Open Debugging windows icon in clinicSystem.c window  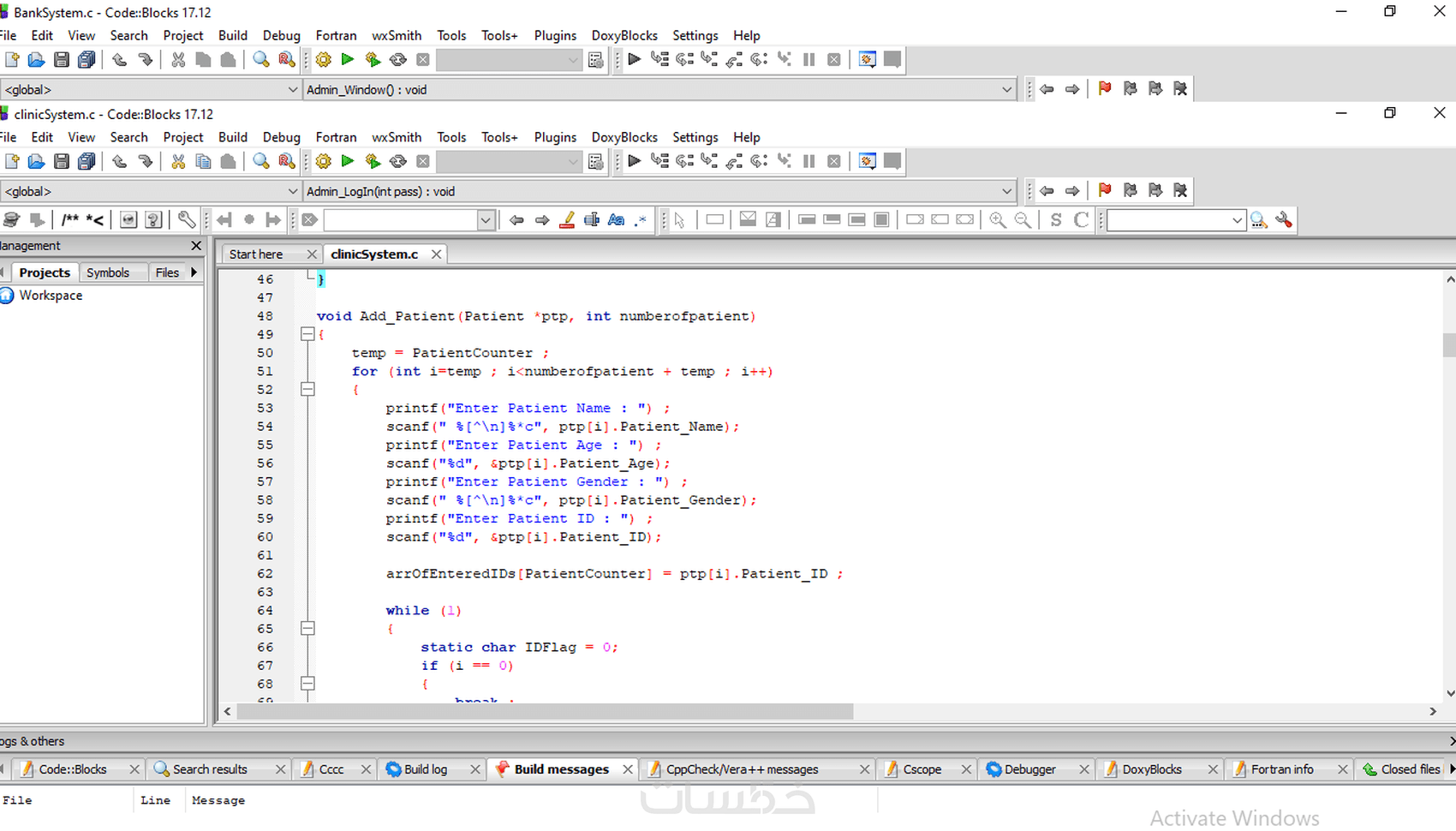coord(868,161)
